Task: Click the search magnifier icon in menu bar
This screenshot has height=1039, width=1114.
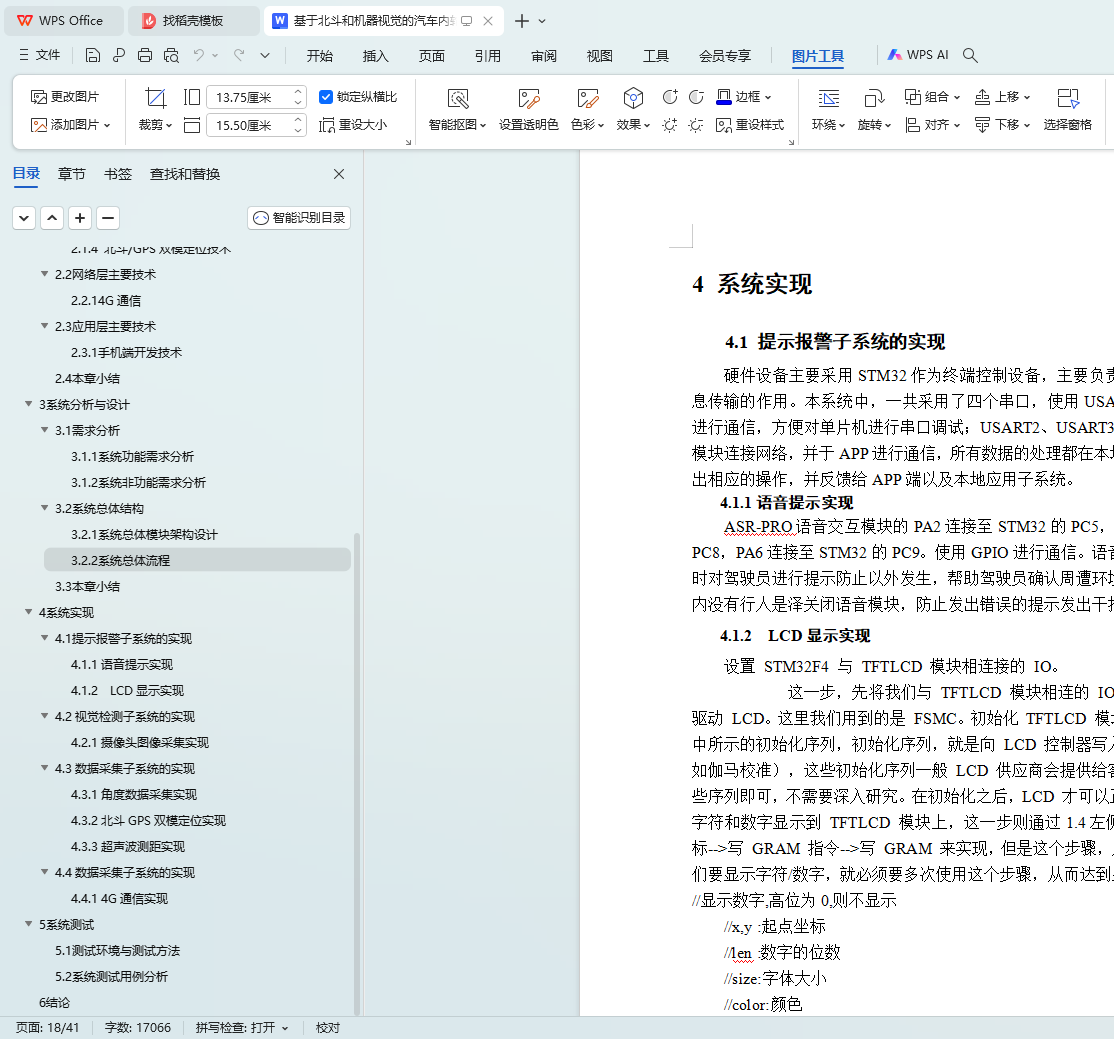Action: click(x=970, y=55)
